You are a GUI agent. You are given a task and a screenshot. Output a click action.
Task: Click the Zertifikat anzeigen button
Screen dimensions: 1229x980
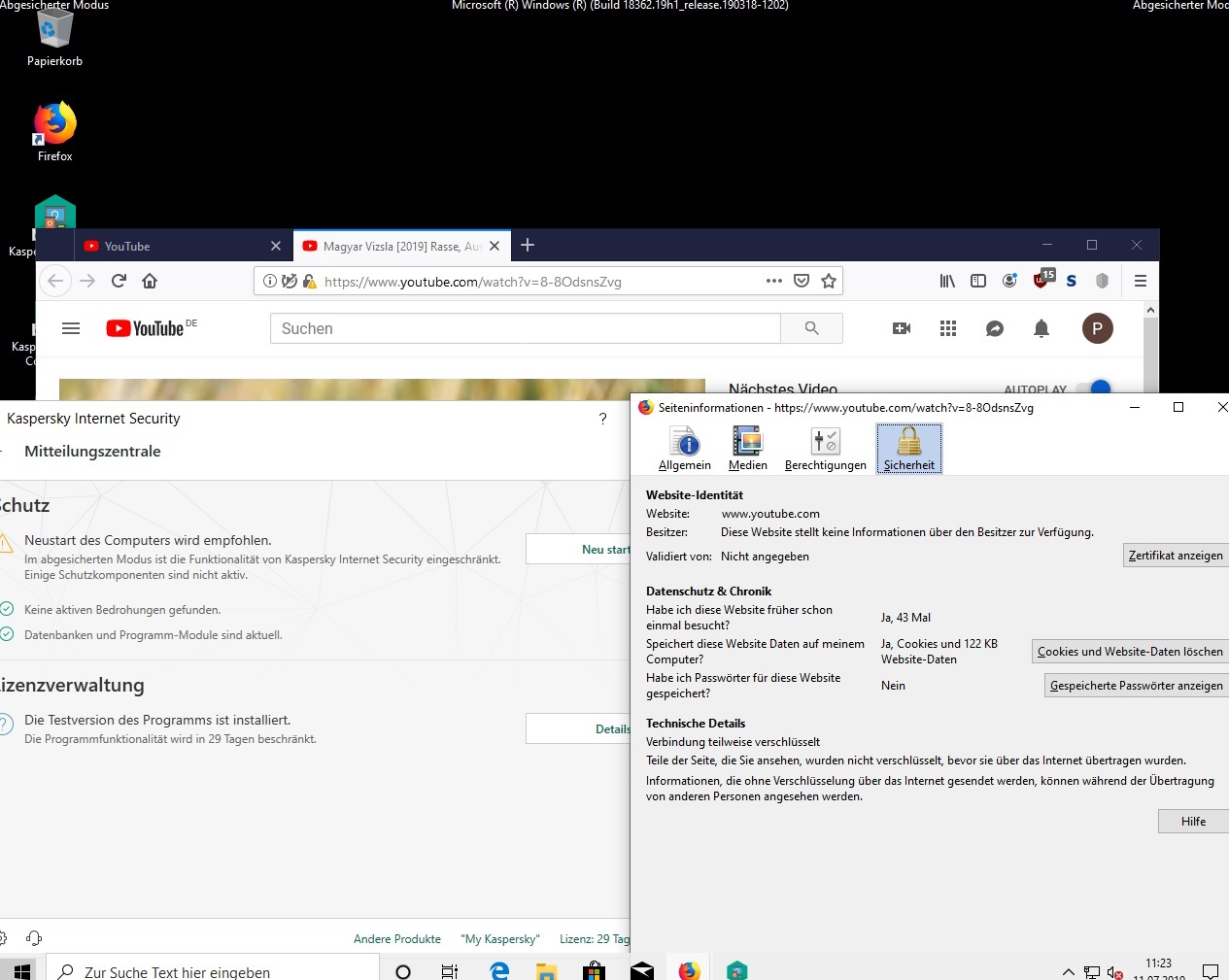(x=1176, y=556)
